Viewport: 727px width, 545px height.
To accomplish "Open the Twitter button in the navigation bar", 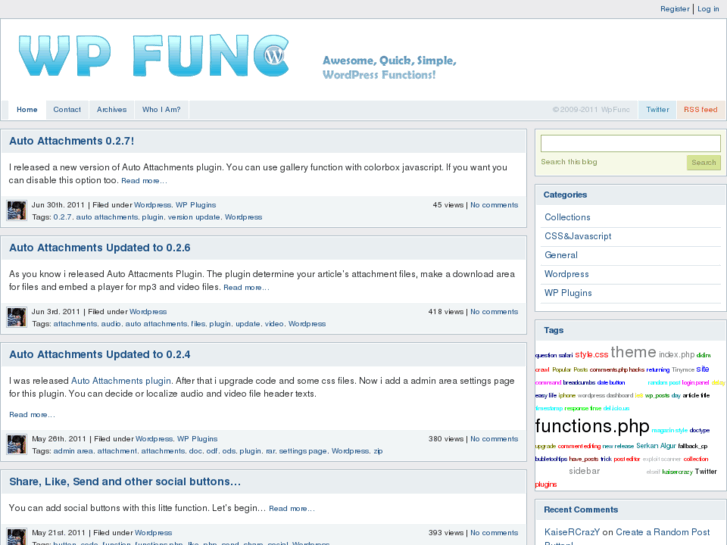I will click(x=657, y=109).
